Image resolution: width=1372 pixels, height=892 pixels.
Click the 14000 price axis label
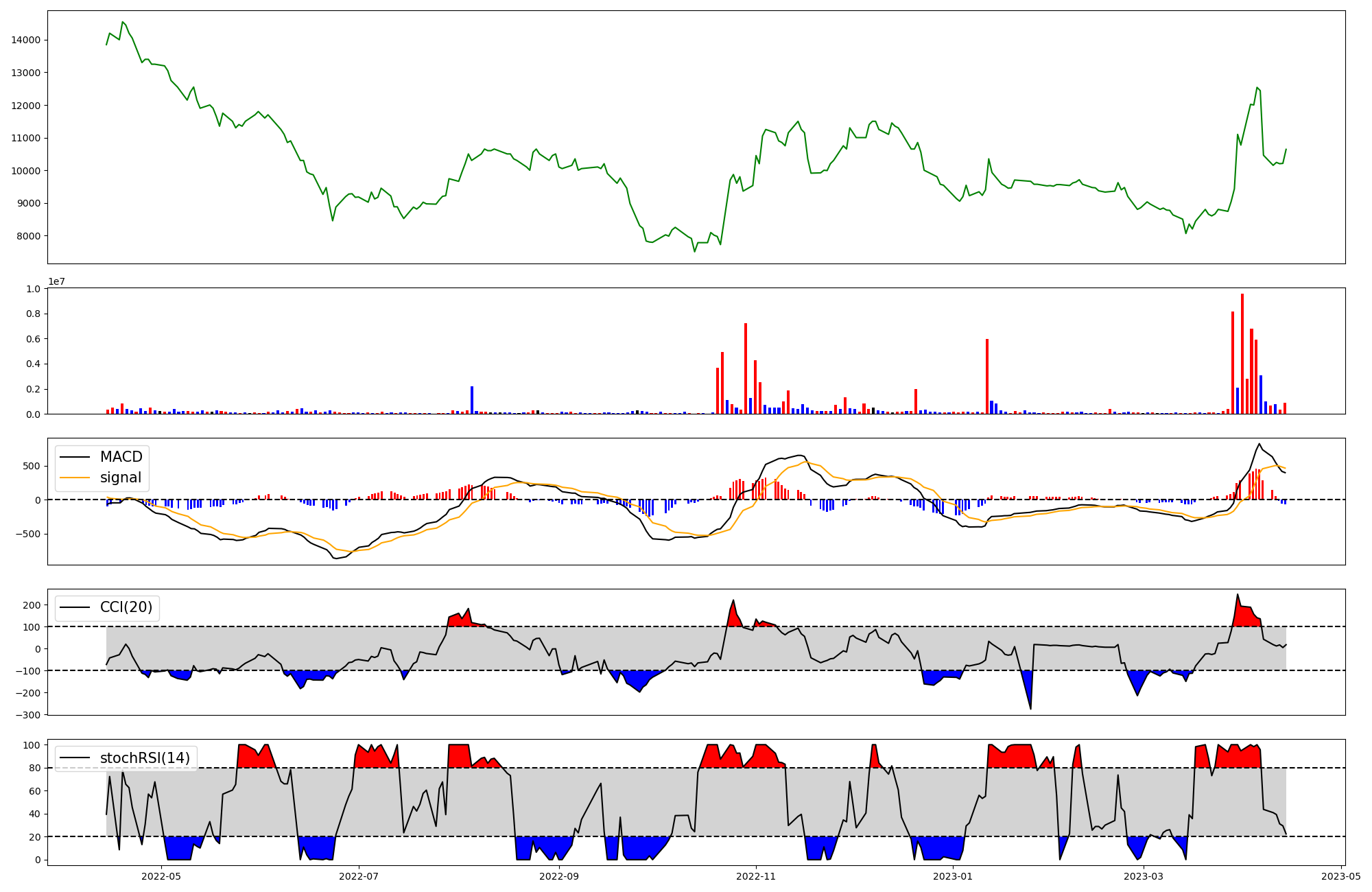[x=26, y=40]
